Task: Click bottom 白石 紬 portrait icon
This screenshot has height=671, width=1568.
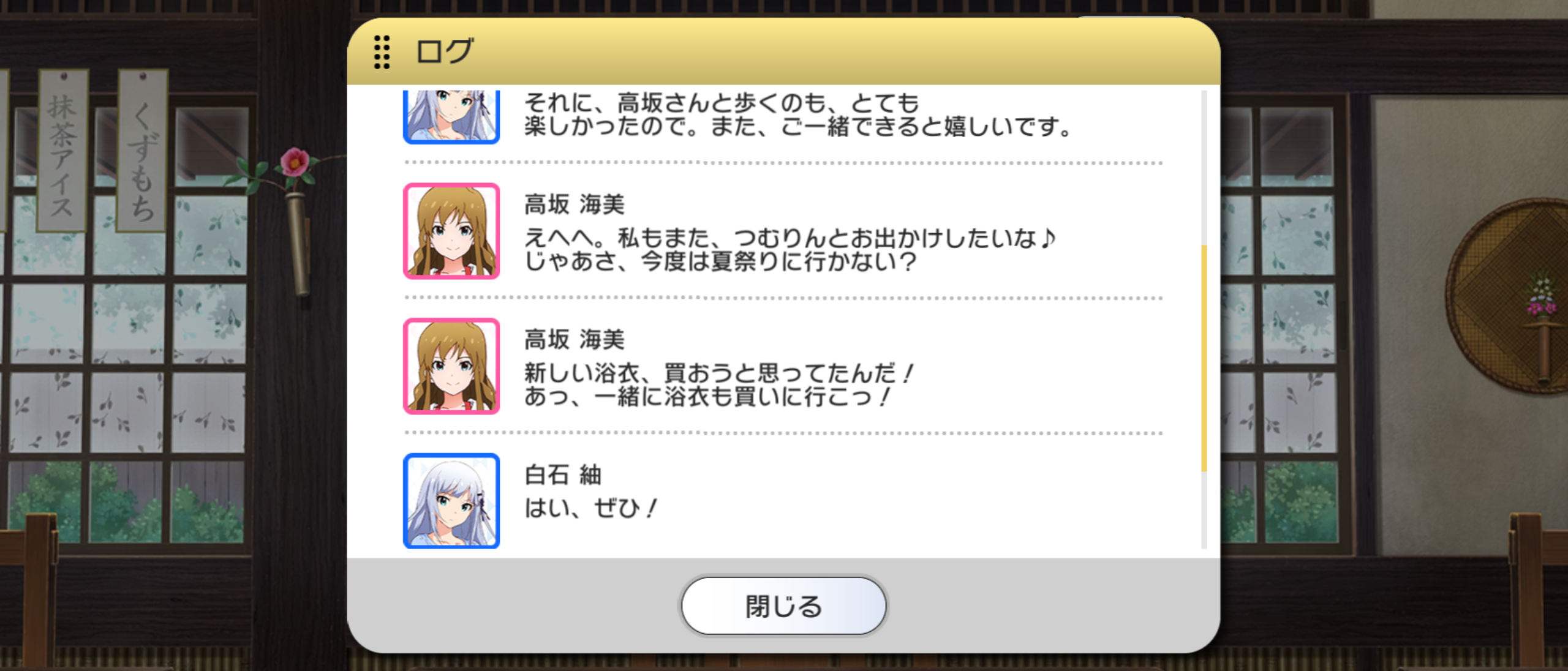Action: click(x=451, y=501)
